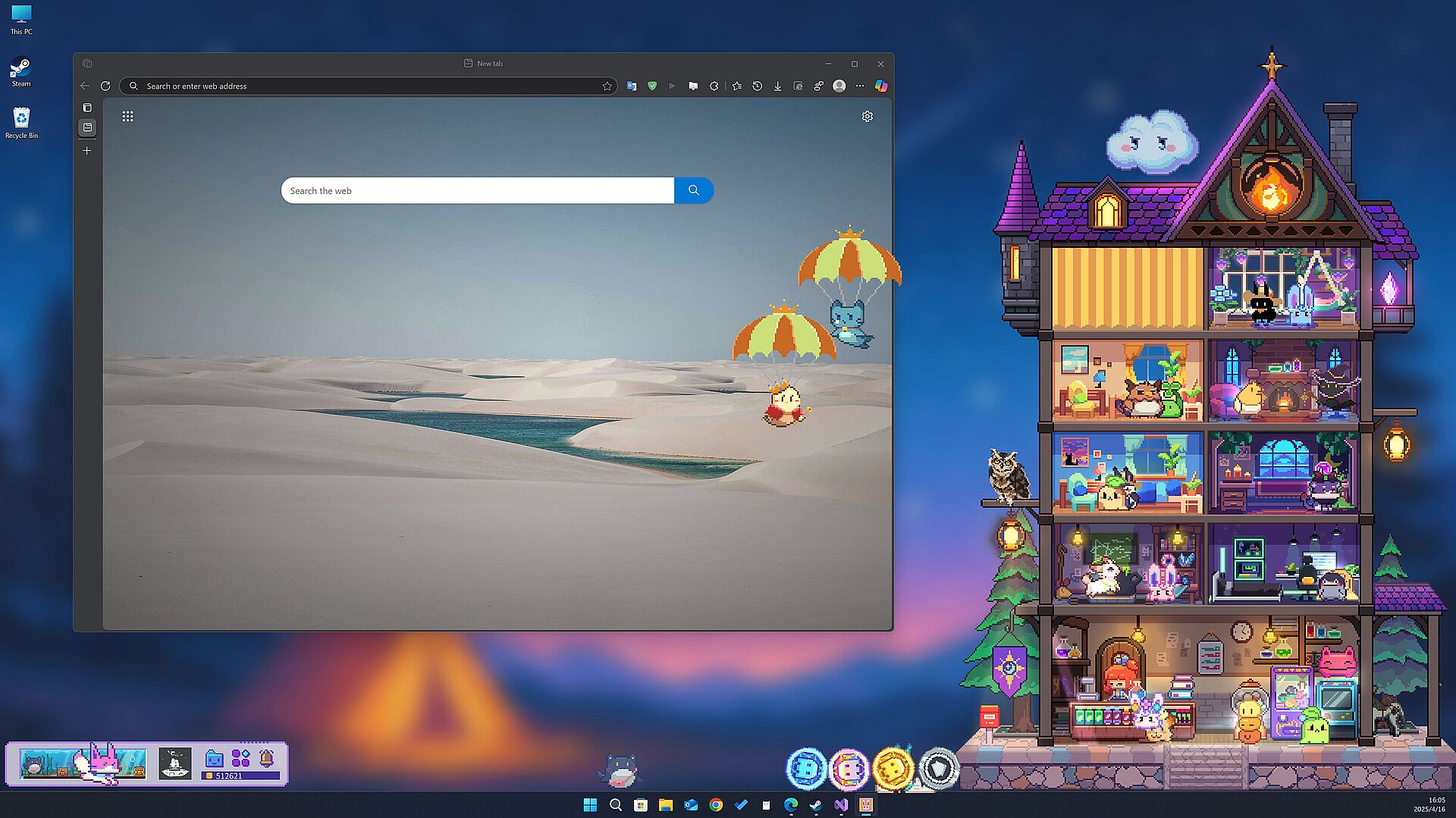Open the profile avatar menu
This screenshot has height=818, width=1456.
point(839,86)
